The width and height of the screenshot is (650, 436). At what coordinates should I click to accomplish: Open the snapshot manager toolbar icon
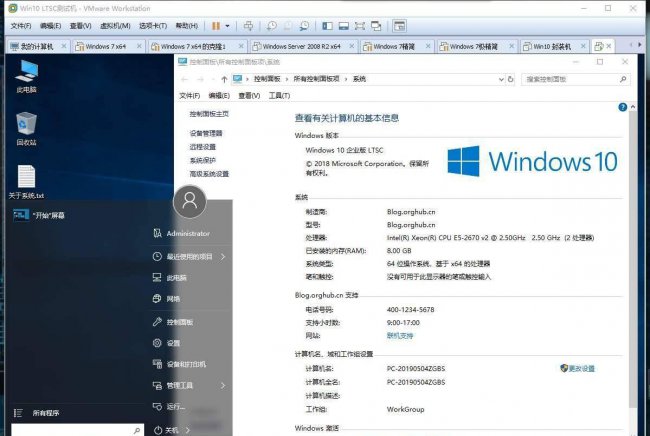[304, 26]
